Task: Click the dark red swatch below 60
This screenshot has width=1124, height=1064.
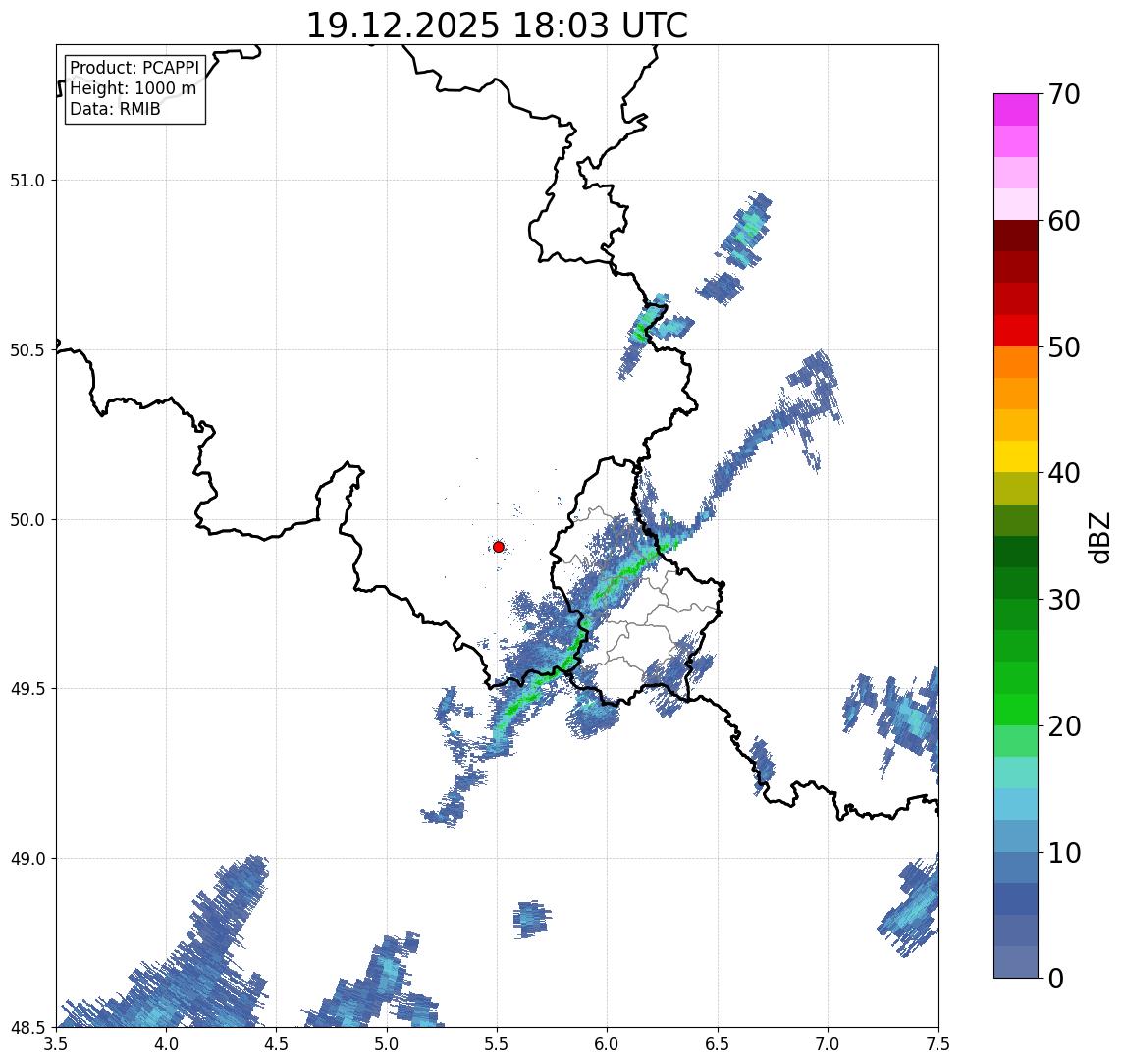Action: 1016,236
